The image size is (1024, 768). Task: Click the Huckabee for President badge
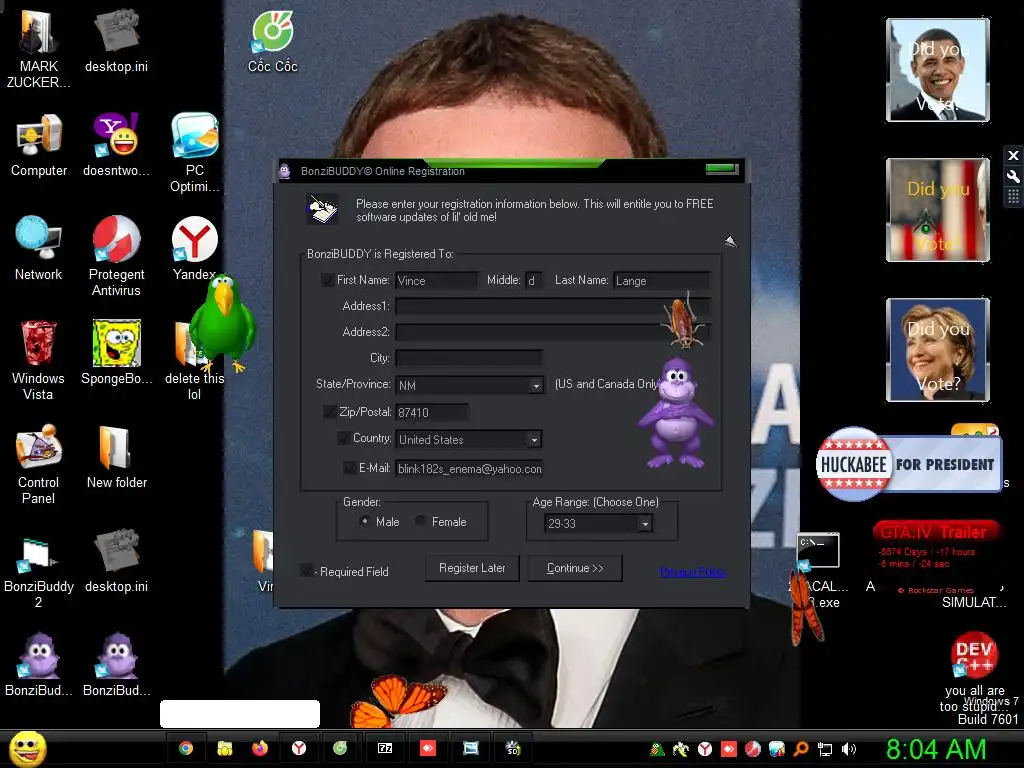(x=908, y=464)
